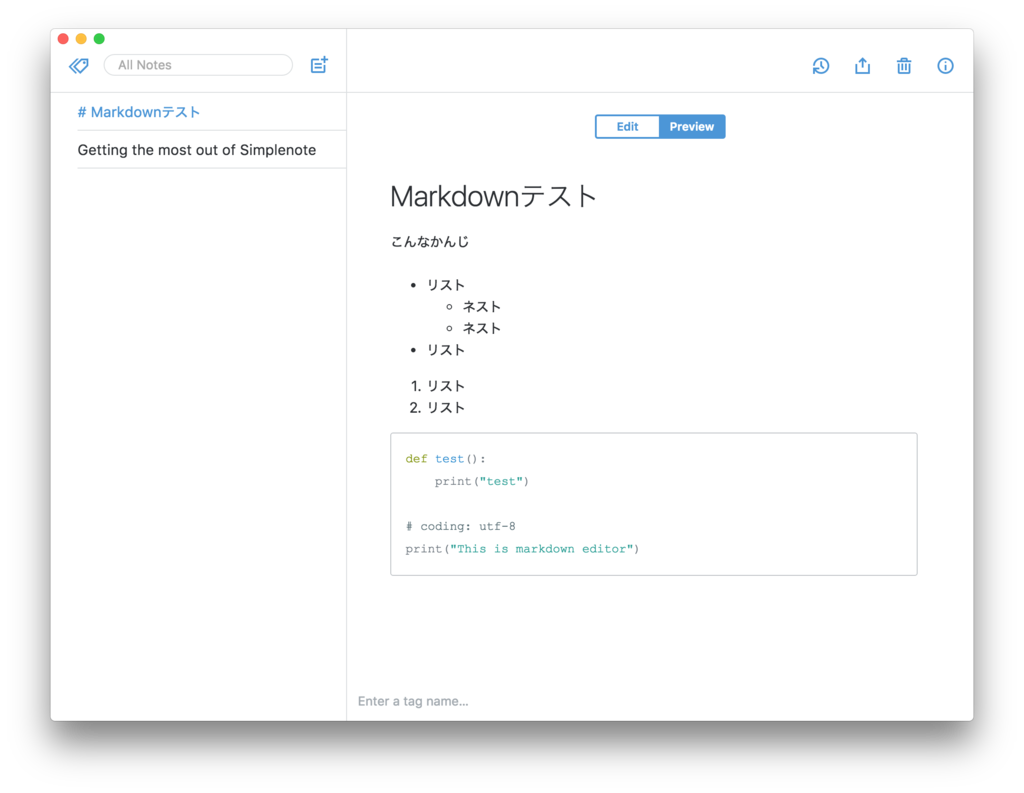This screenshot has height=793, width=1024.
Task: Click the share note icon
Action: tap(862, 66)
